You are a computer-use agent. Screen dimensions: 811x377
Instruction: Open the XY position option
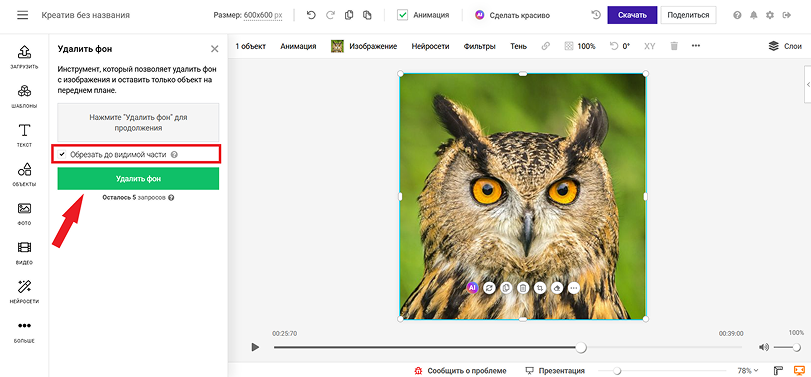[x=650, y=46]
